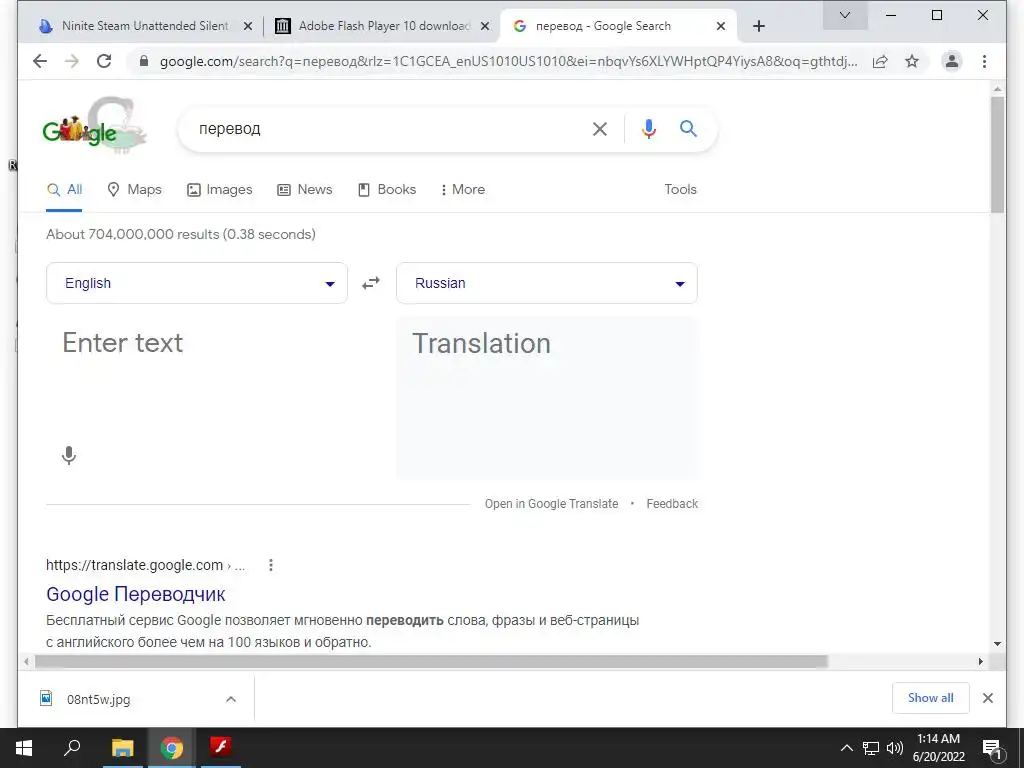This screenshot has width=1024, height=768.
Task: Show all downloads
Action: [x=931, y=698]
